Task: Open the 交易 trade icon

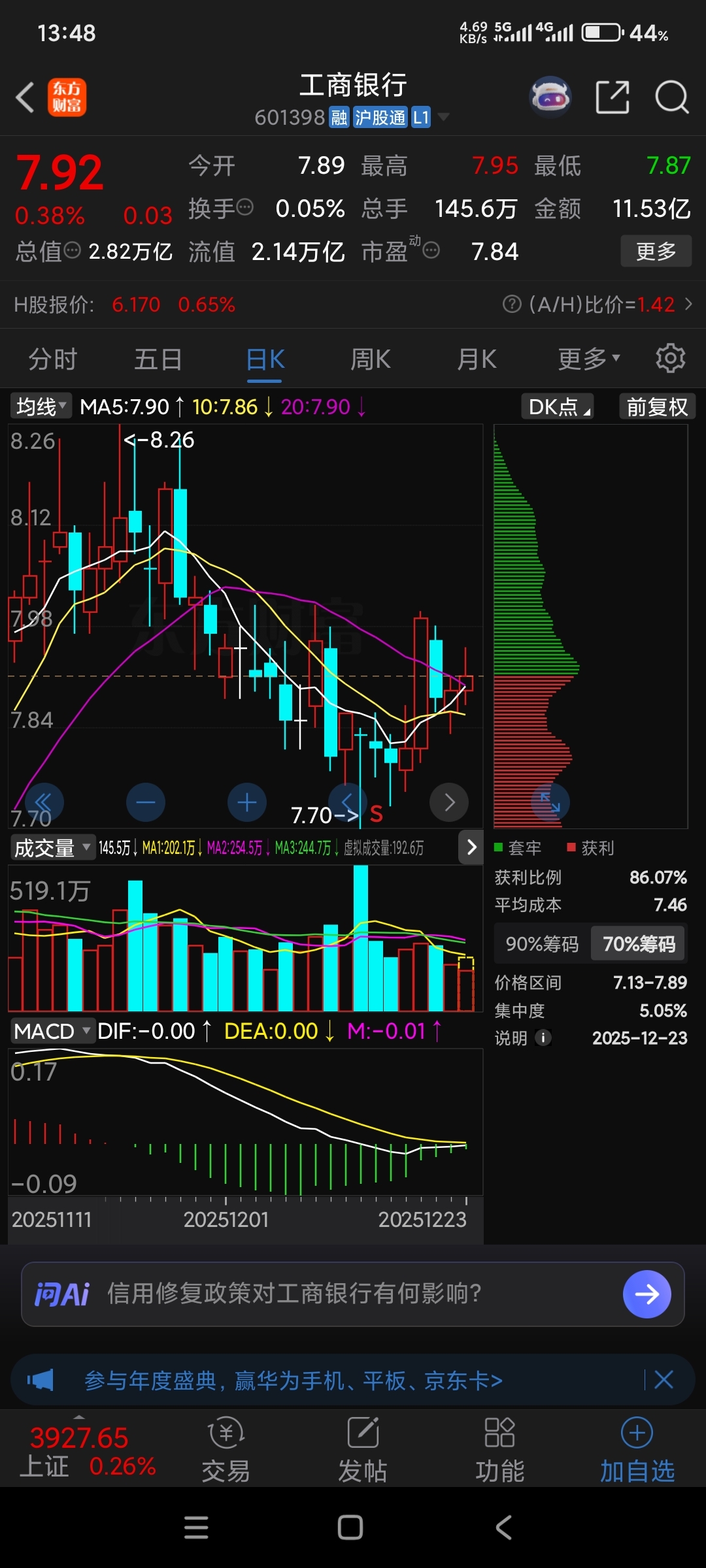Action: click(x=226, y=1449)
